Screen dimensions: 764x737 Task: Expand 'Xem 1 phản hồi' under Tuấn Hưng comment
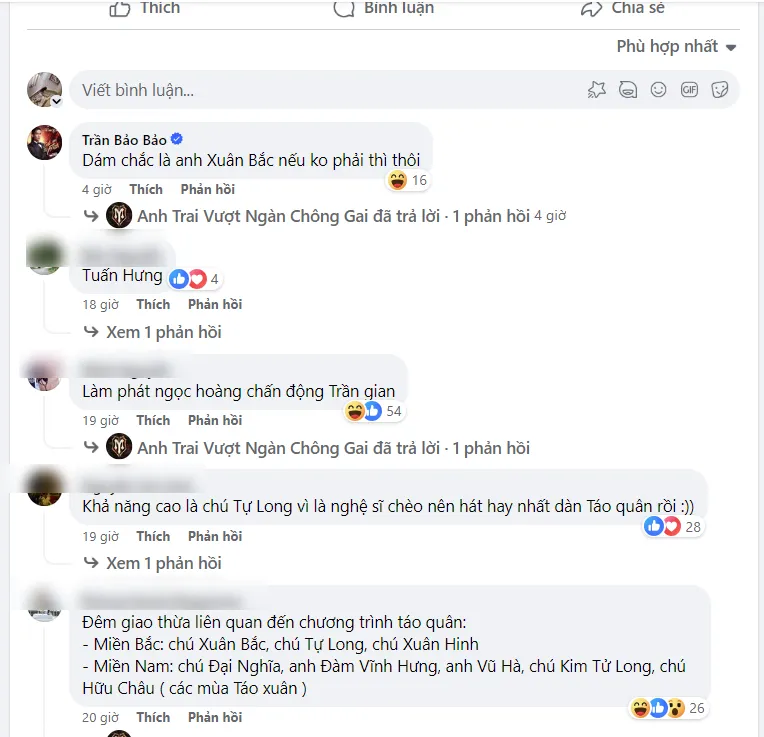[x=163, y=332]
